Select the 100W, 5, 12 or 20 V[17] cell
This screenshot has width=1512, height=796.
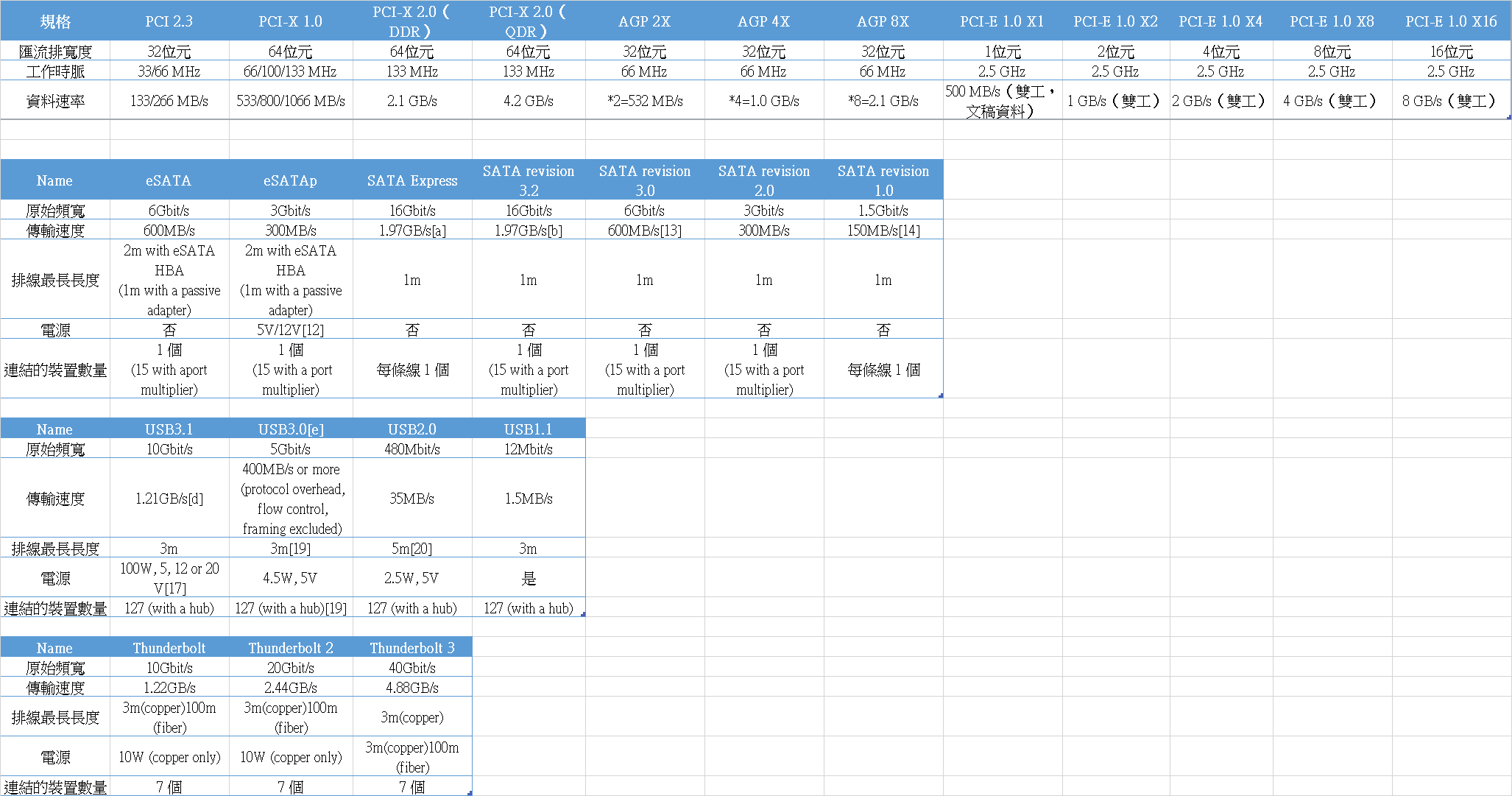tap(169, 577)
